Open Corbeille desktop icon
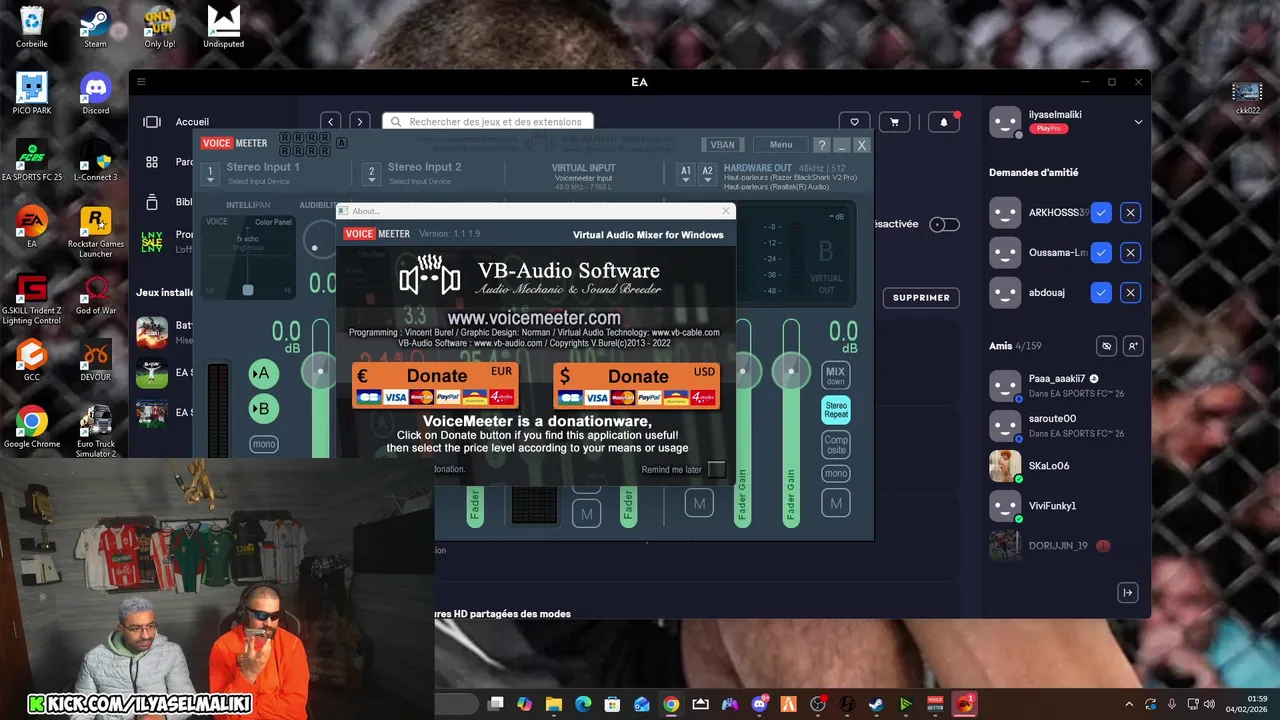 point(32,27)
